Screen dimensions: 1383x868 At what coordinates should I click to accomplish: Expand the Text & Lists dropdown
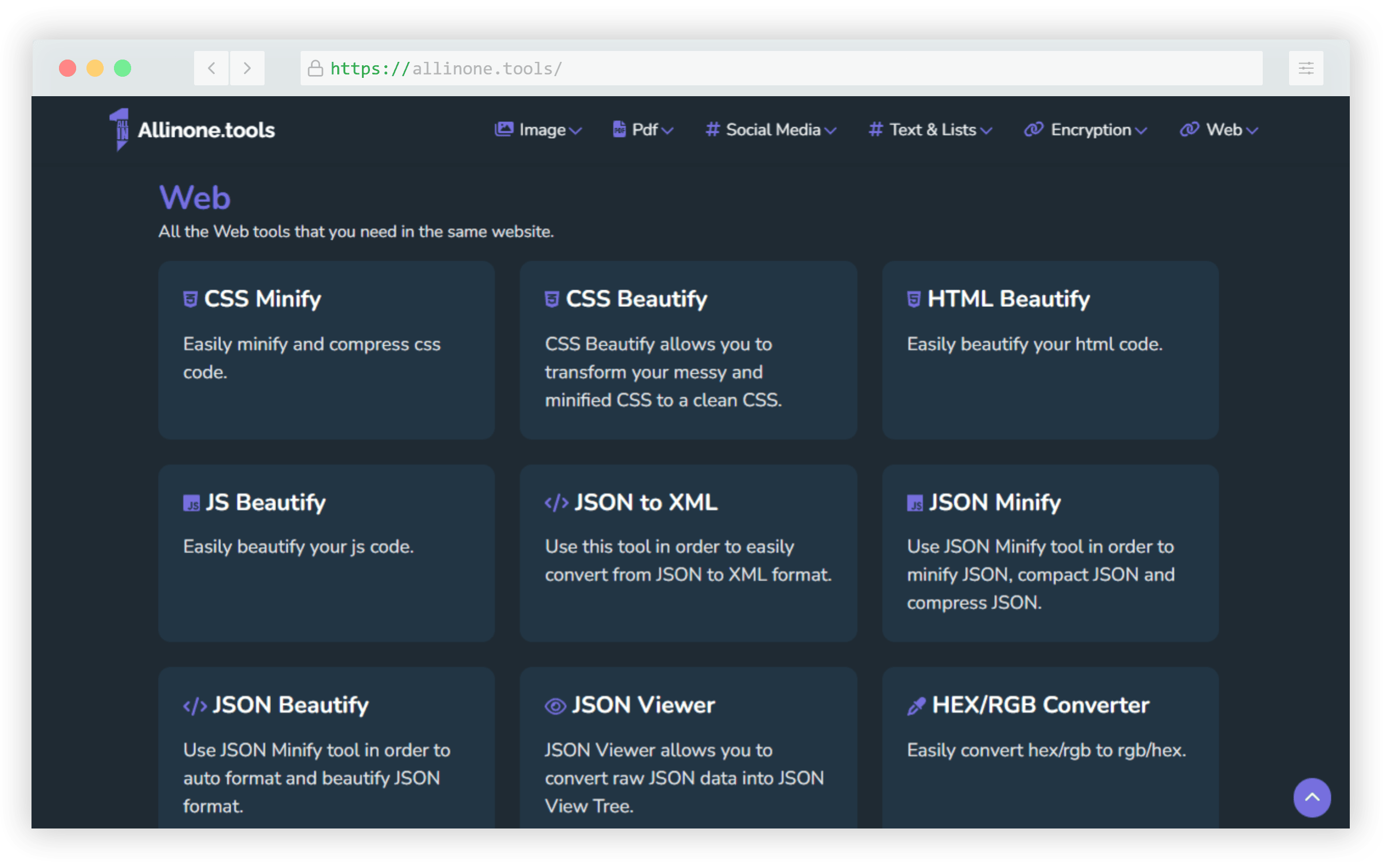coord(929,129)
